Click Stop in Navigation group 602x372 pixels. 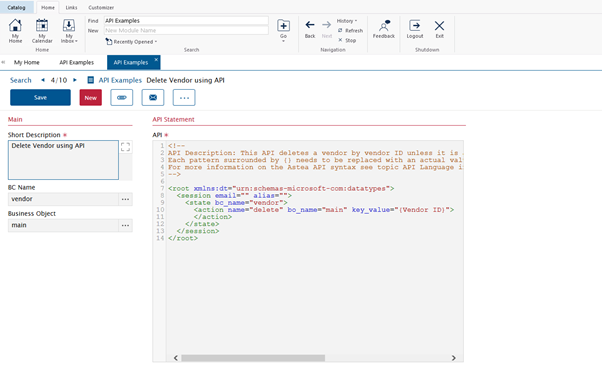pyautogui.click(x=347, y=40)
